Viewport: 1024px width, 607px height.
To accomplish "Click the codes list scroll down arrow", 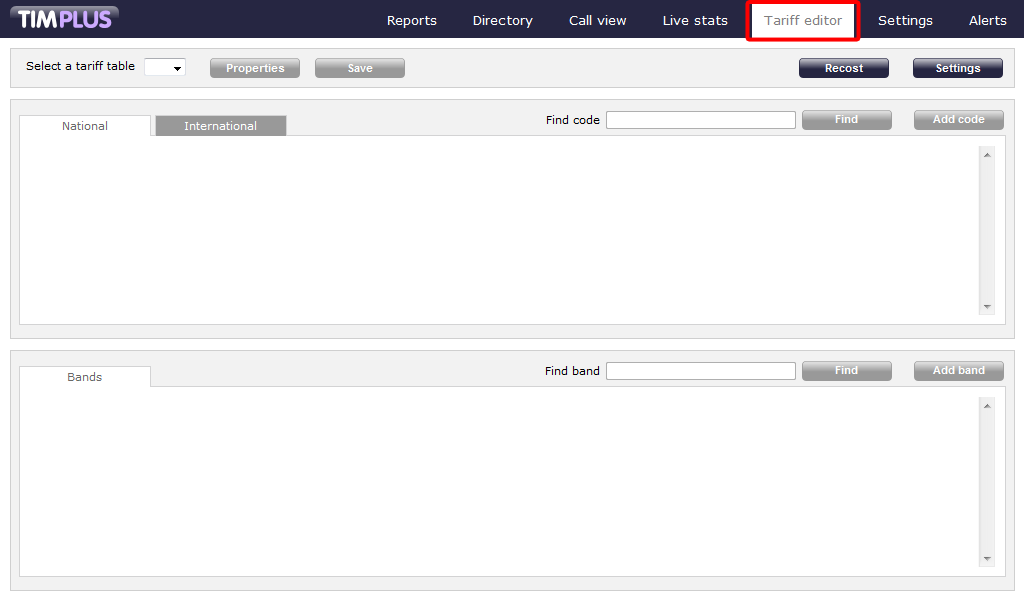I will coord(987,306).
